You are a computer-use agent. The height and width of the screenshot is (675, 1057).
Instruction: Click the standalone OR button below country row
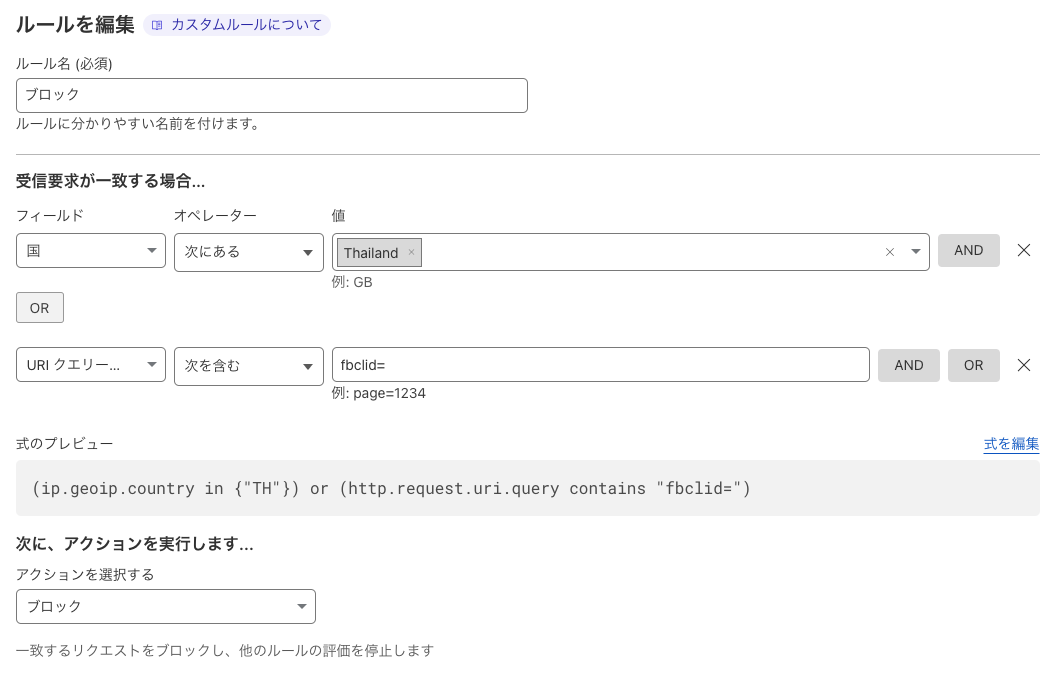point(40,307)
